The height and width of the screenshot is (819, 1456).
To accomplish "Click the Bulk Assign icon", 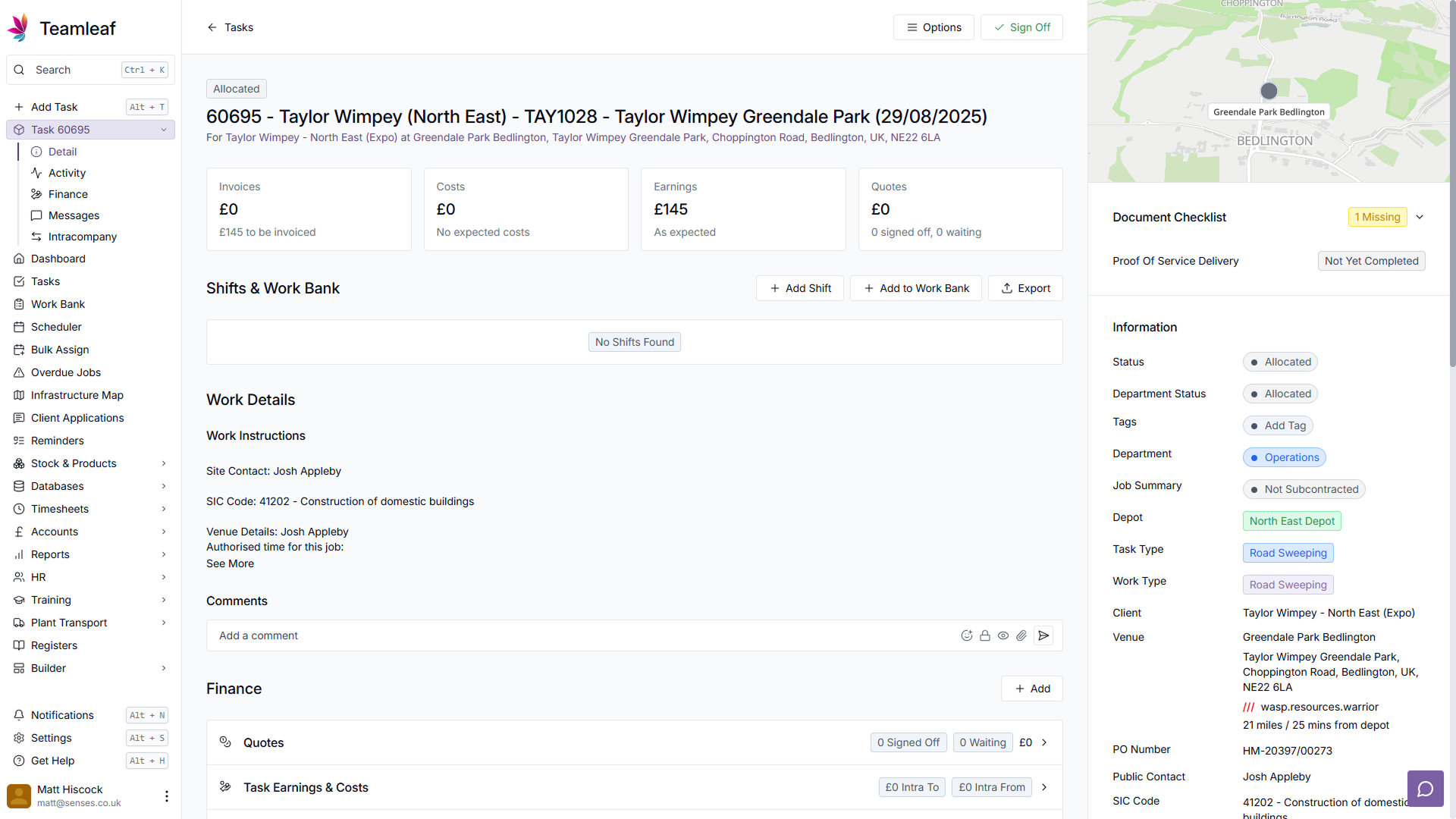I will [x=19, y=350].
